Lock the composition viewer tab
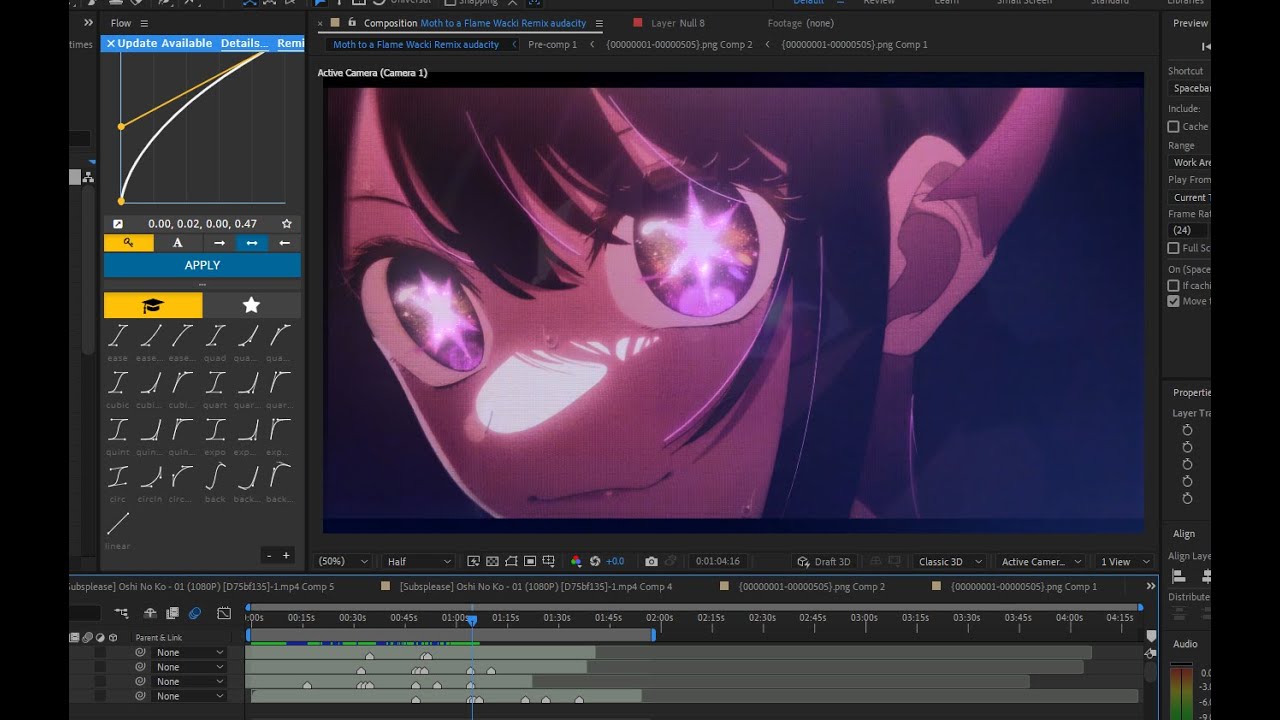The image size is (1280, 720). [x=351, y=23]
